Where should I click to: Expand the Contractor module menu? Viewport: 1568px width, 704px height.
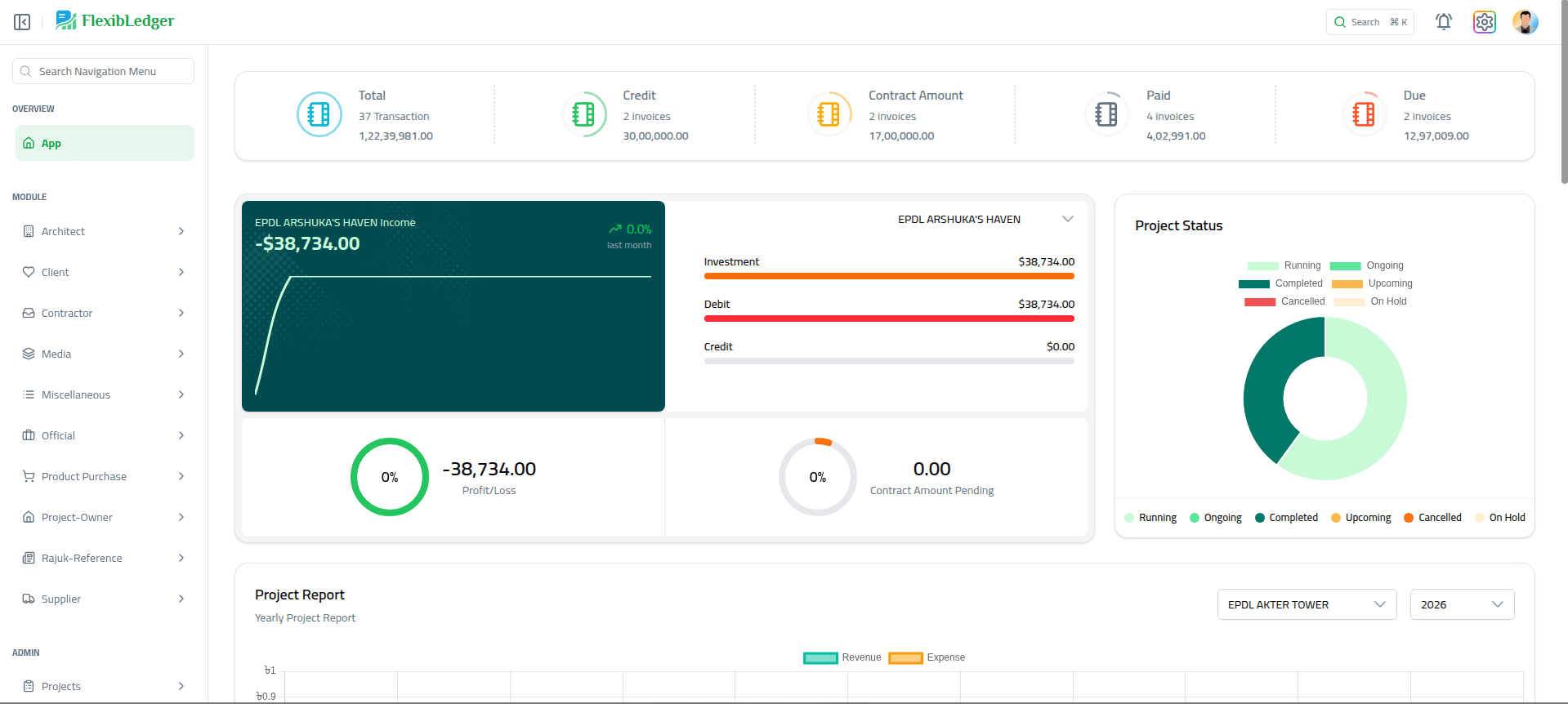click(105, 313)
